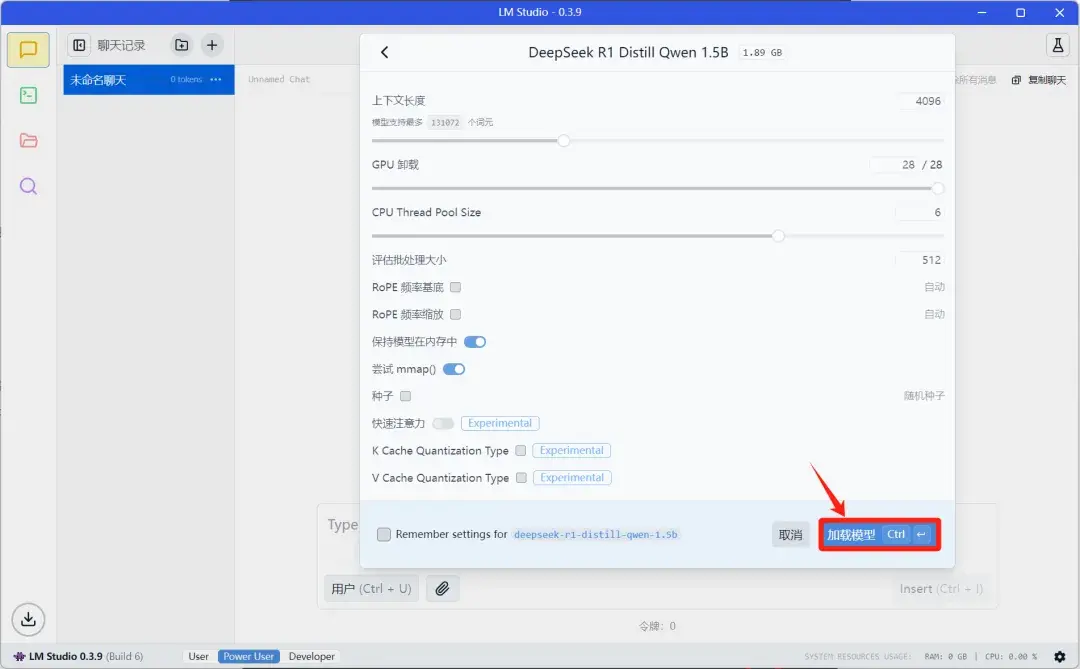Click the 聊天记录 header label
The width and height of the screenshot is (1080, 669).
click(x=121, y=45)
